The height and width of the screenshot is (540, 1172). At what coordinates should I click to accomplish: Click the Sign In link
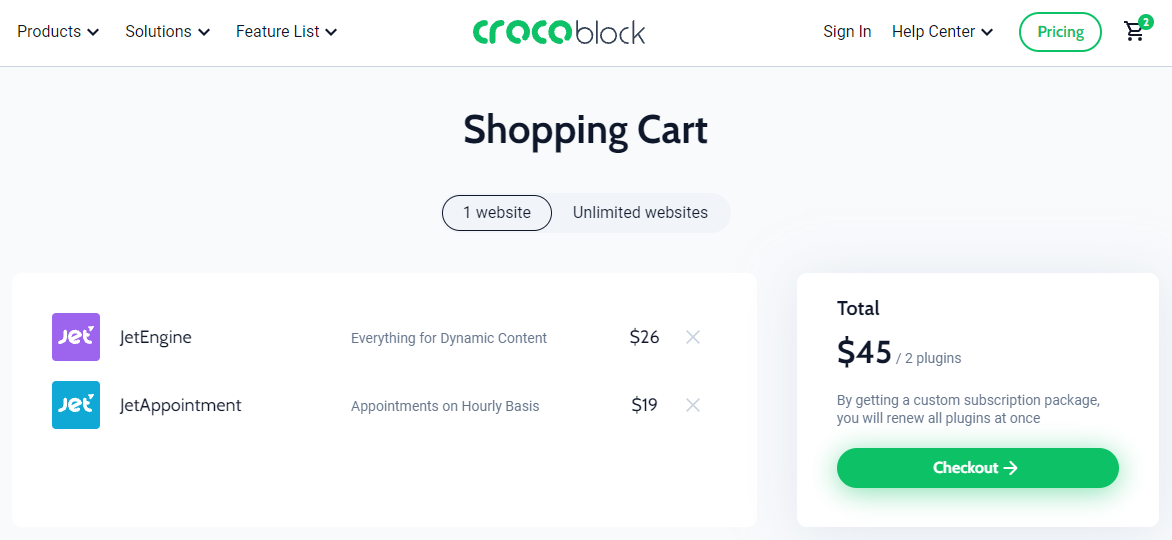tap(847, 31)
